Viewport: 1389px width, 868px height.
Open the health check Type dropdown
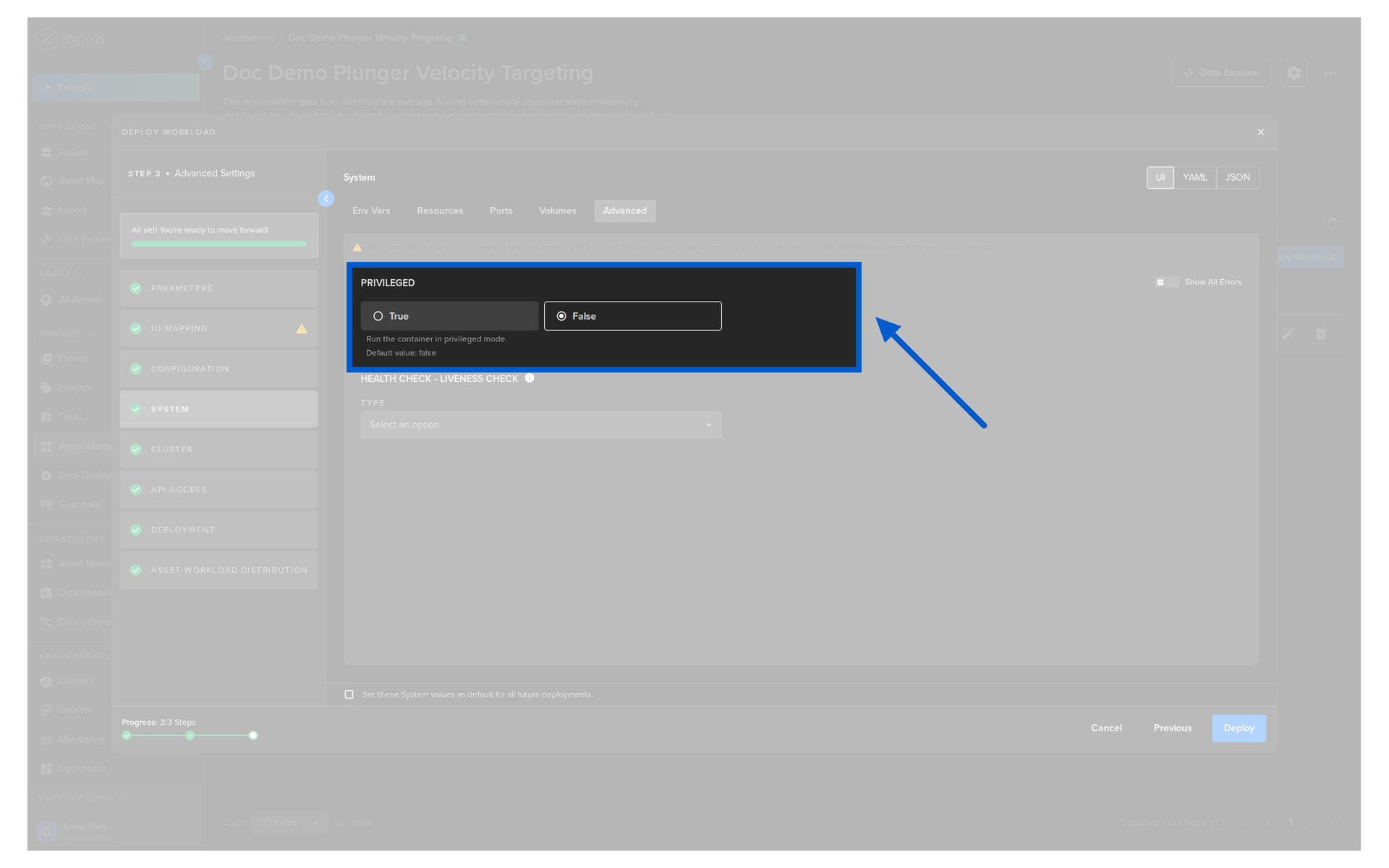coord(540,425)
